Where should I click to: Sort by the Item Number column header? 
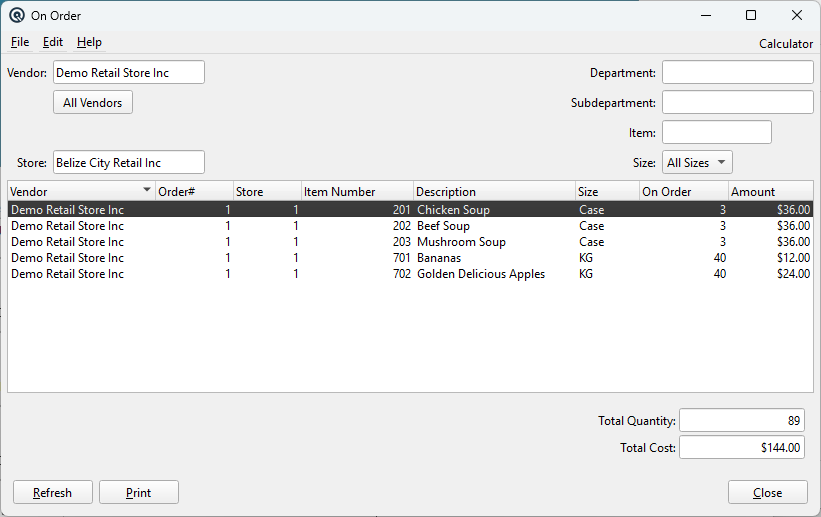[357, 192]
